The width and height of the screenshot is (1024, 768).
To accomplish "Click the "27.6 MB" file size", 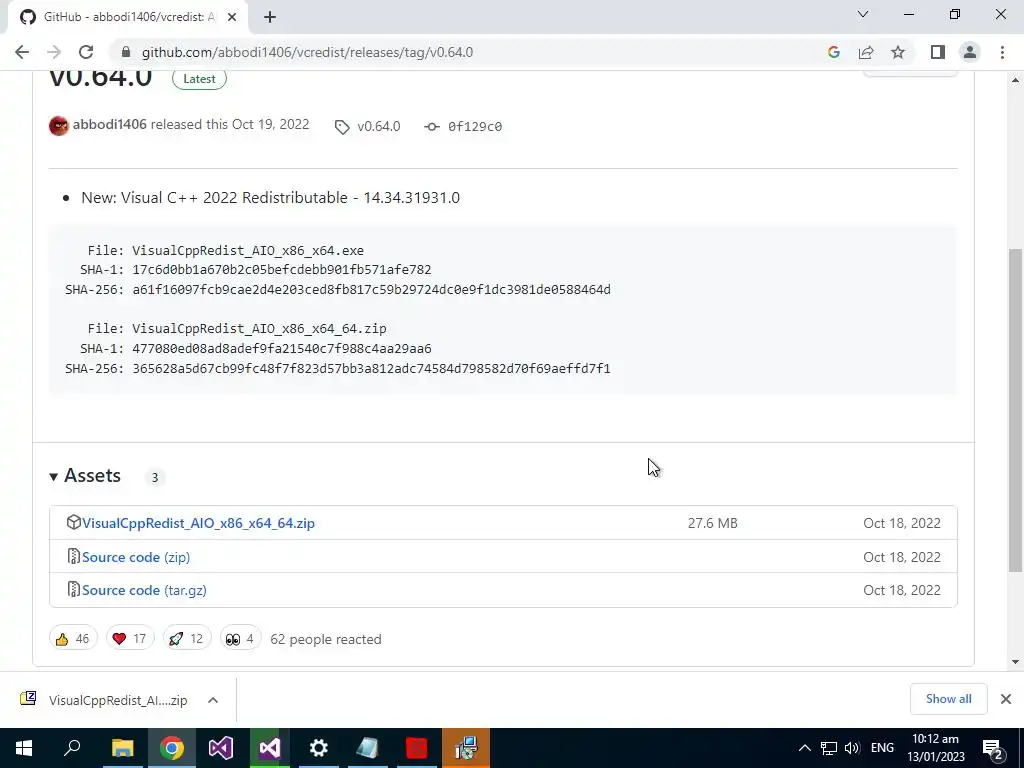I will click(712, 523).
